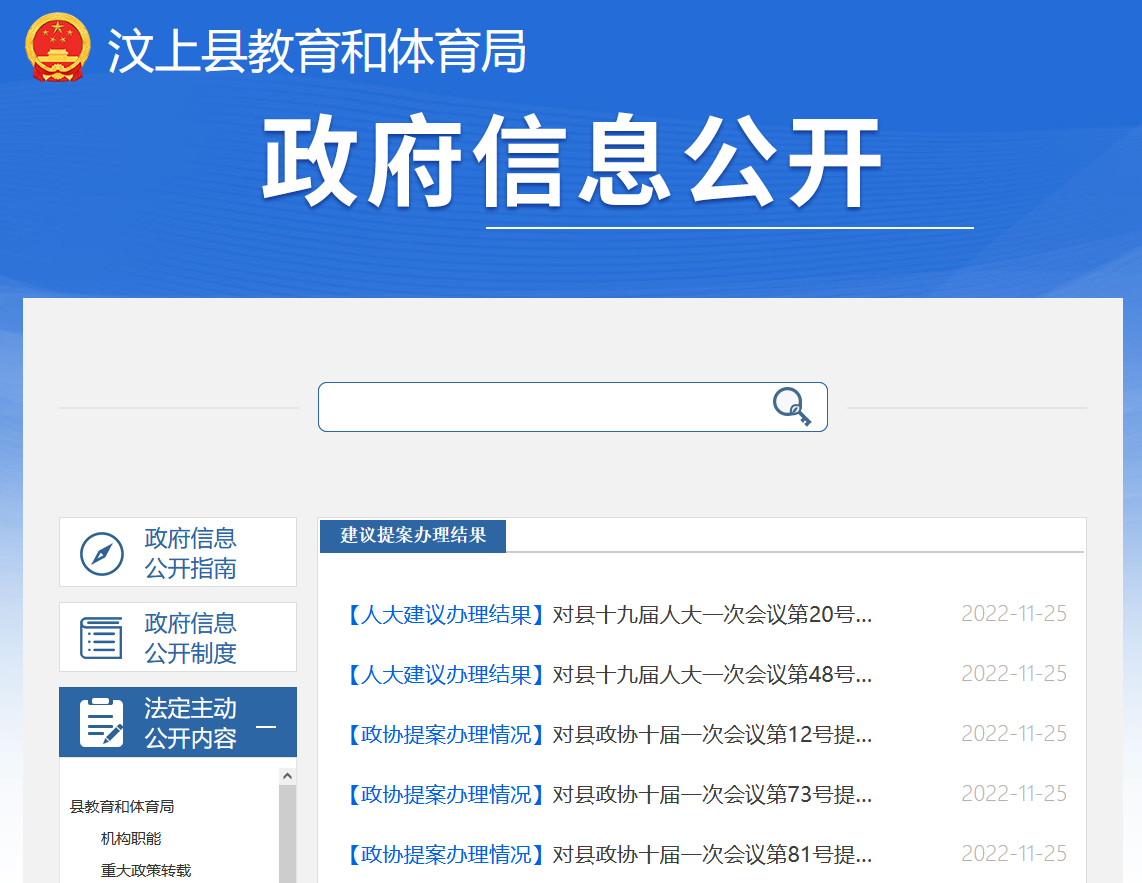Screen dimensions: 1142x883
Task: Click the 汶上县教育和体育局 site title
Action: [317, 51]
